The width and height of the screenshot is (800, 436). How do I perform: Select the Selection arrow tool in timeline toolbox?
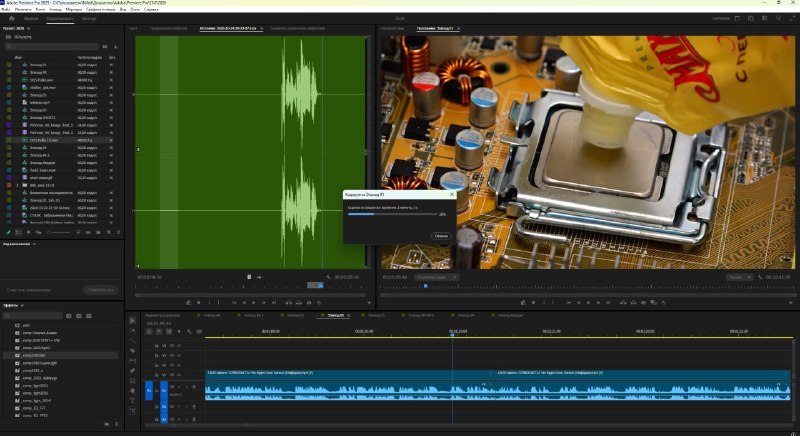click(x=133, y=320)
